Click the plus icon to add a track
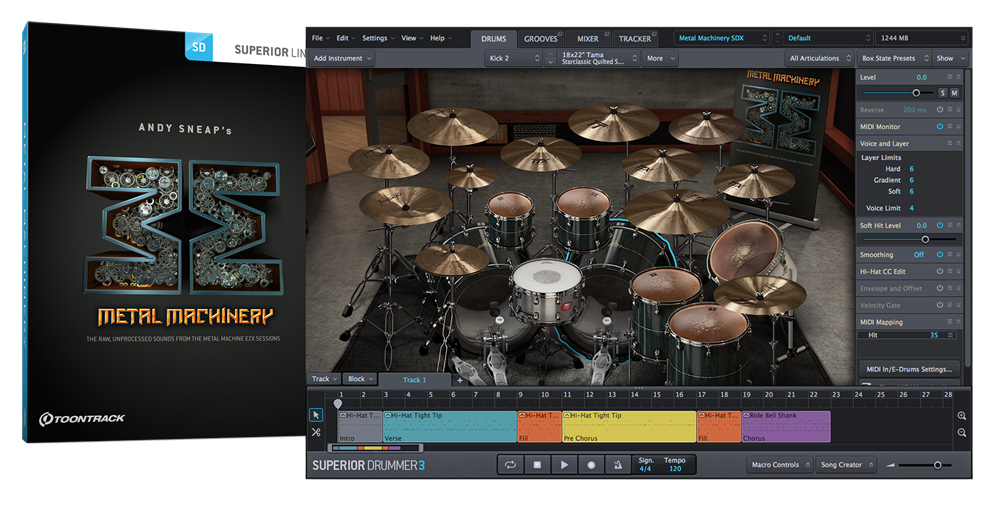The image size is (1001, 506). (x=460, y=380)
